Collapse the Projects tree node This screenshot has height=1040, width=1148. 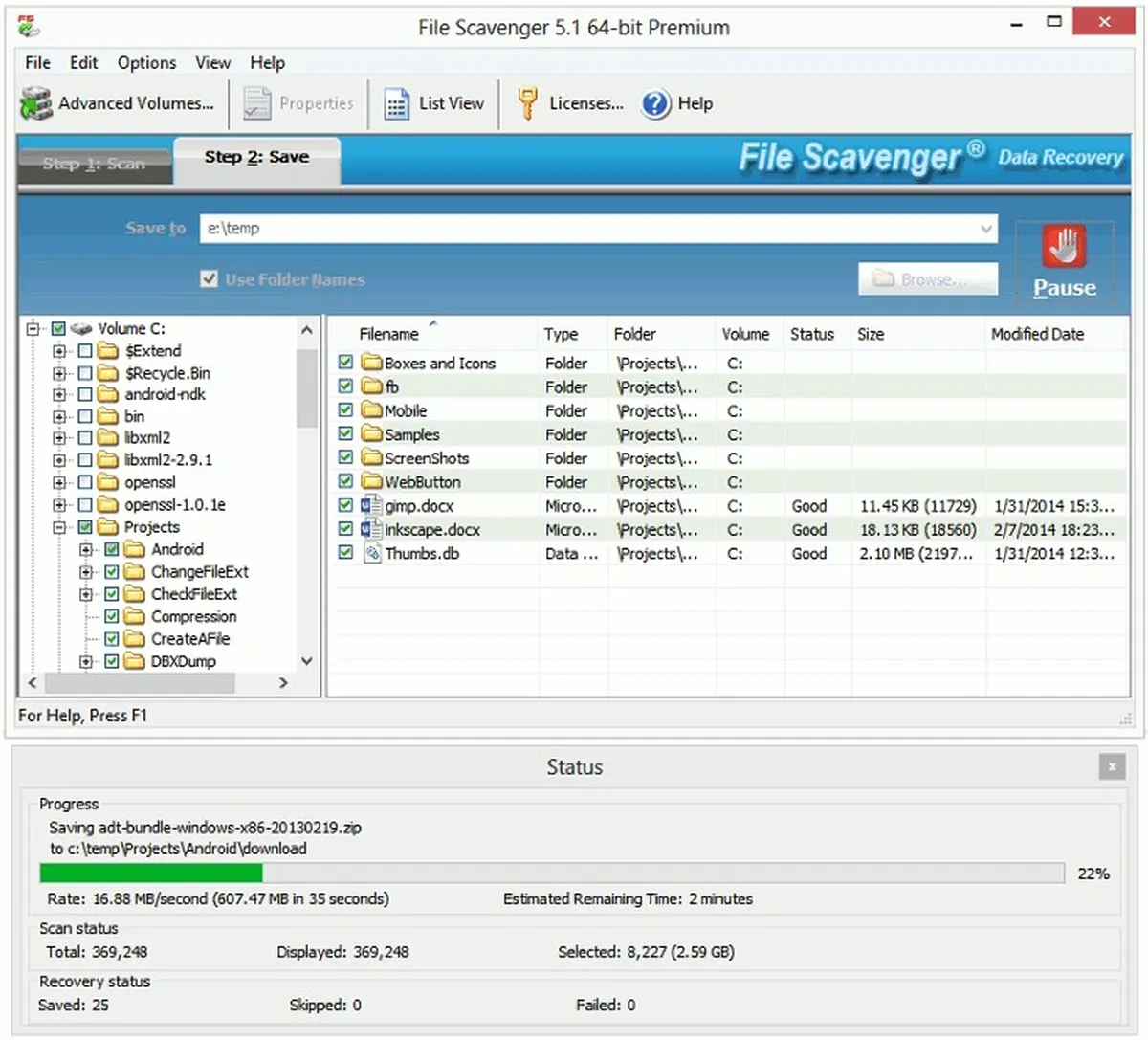click(59, 527)
